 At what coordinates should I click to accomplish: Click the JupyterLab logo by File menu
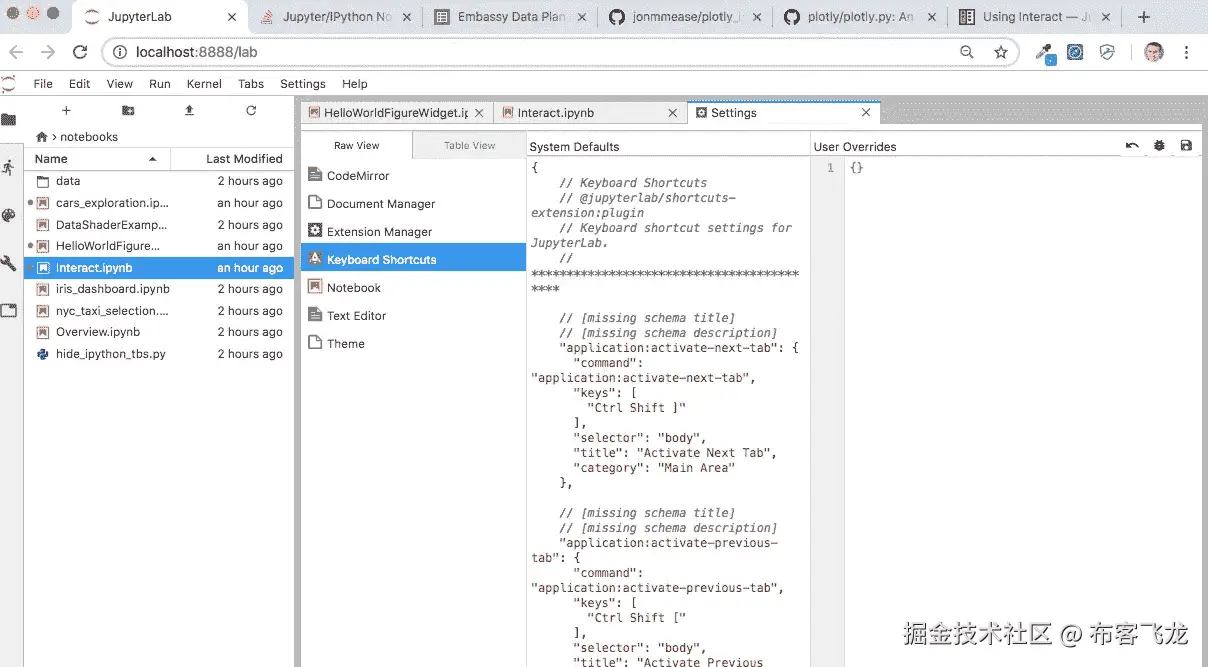[9, 84]
